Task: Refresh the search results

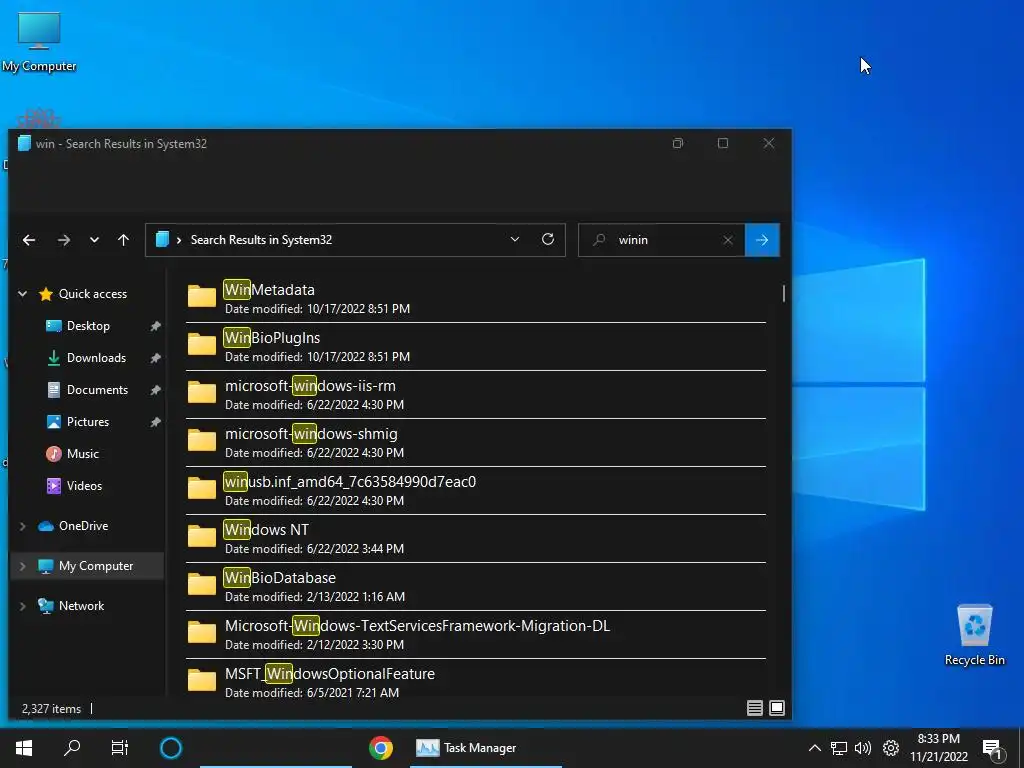Action: (x=548, y=239)
